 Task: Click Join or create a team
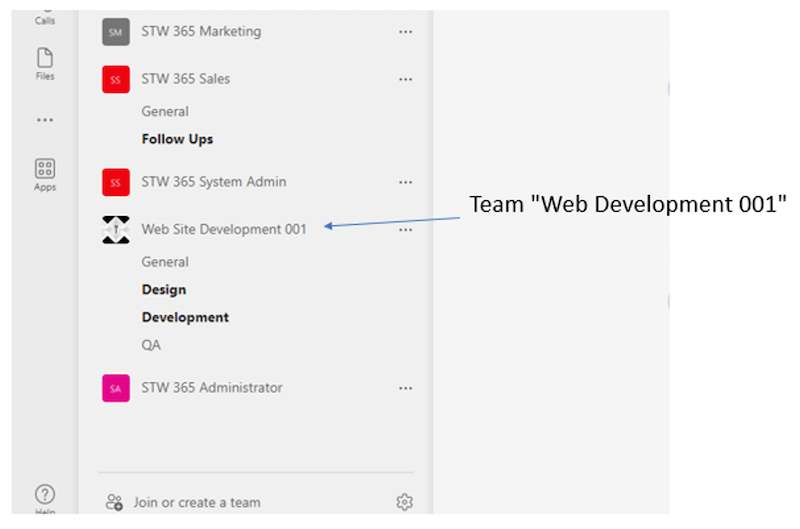tap(197, 502)
